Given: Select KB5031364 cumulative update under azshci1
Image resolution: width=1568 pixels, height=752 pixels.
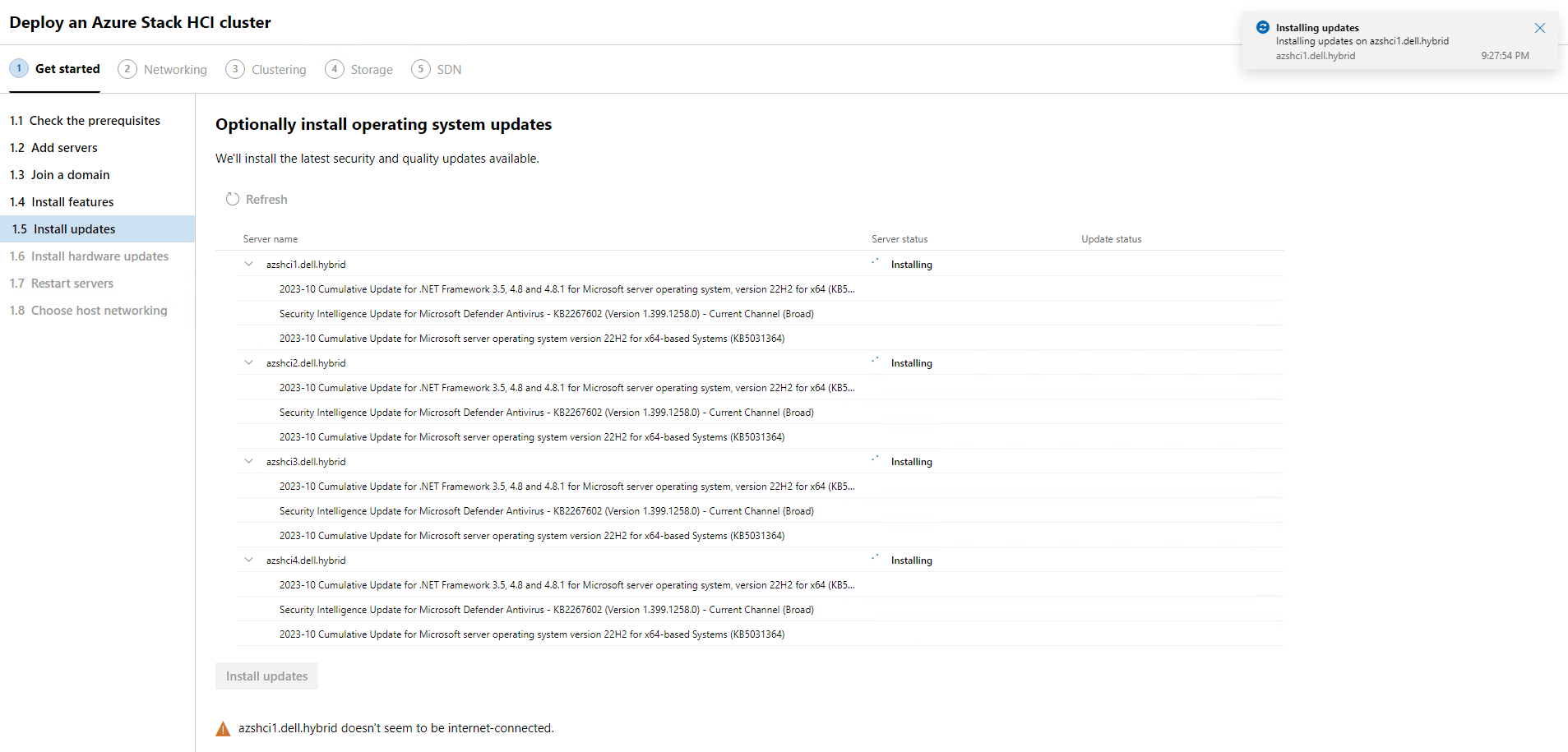Looking at the screenshot, I should [531, 339].
